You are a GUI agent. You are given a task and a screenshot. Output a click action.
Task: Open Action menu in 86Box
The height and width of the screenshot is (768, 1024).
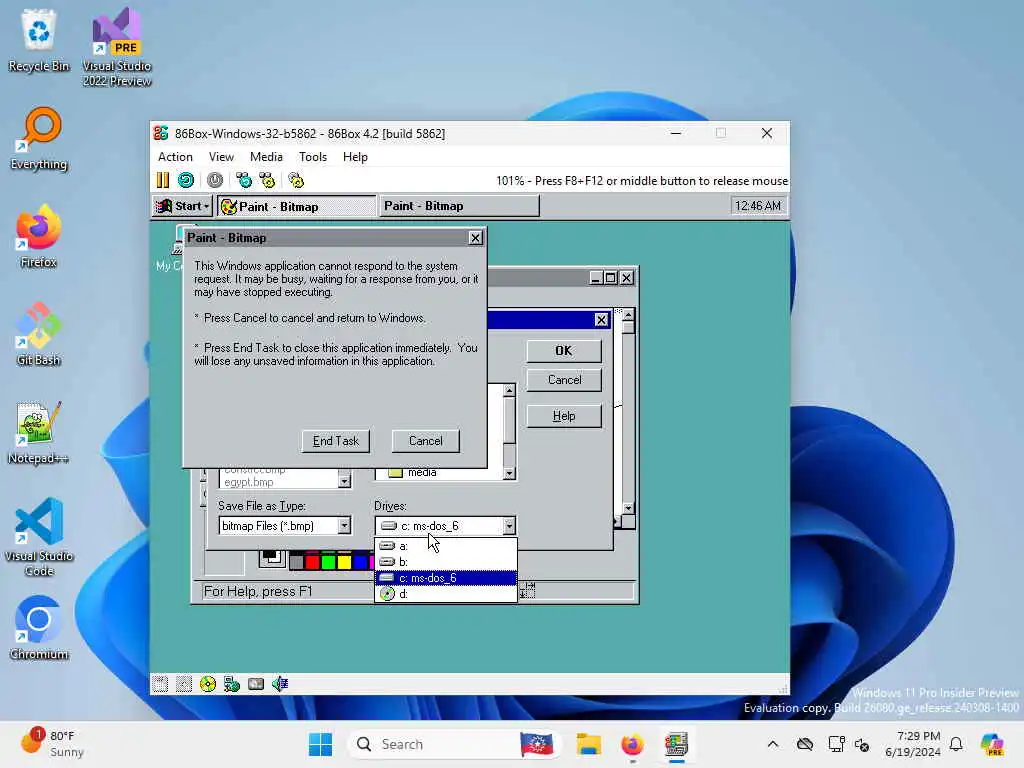pos(175,157)
